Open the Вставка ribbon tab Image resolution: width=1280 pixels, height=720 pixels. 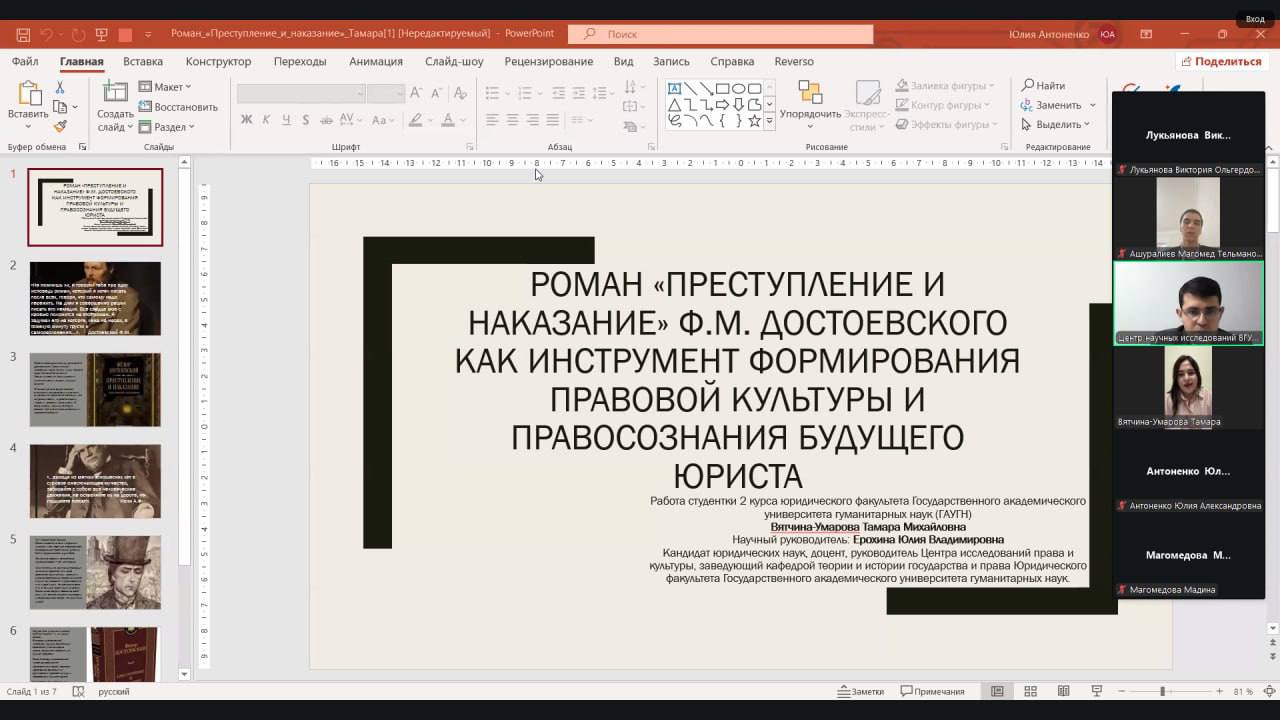click(x=143, y=61)
